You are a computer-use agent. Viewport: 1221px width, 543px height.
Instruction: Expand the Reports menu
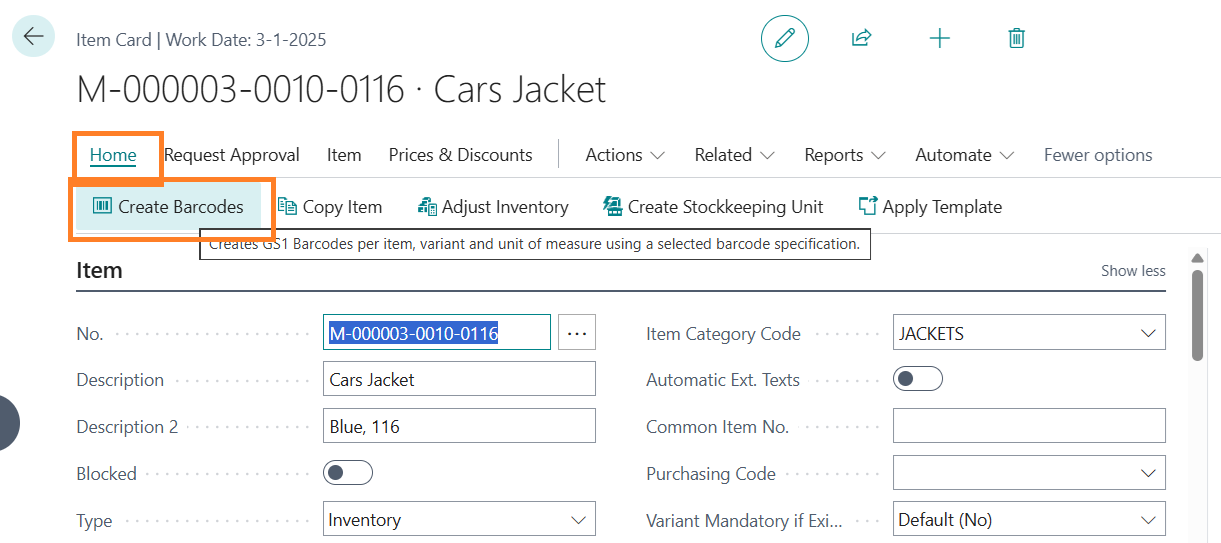click(845, 155)
